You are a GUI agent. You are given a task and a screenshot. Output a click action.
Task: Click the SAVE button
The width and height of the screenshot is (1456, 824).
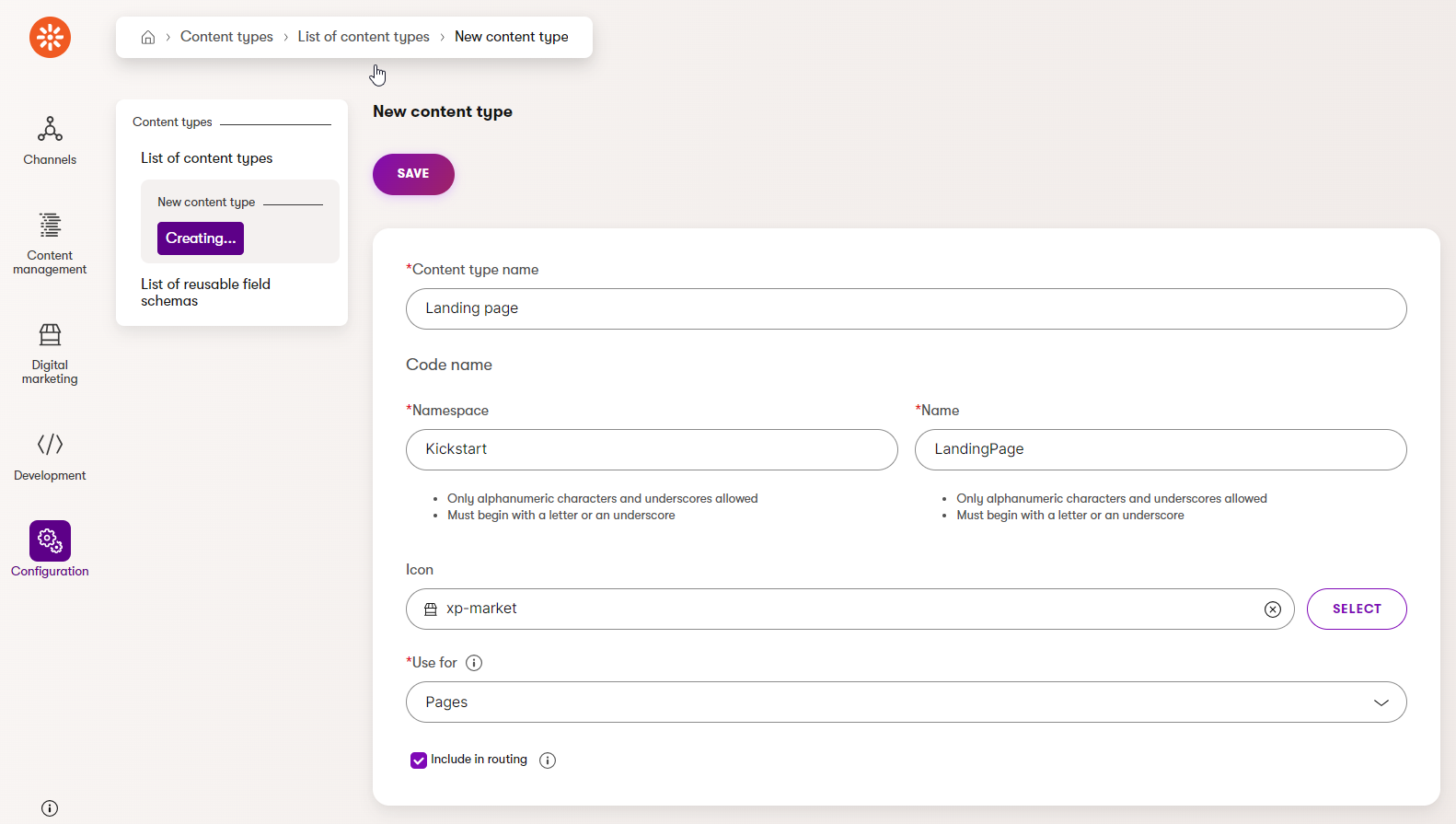[x=413, y=174]
